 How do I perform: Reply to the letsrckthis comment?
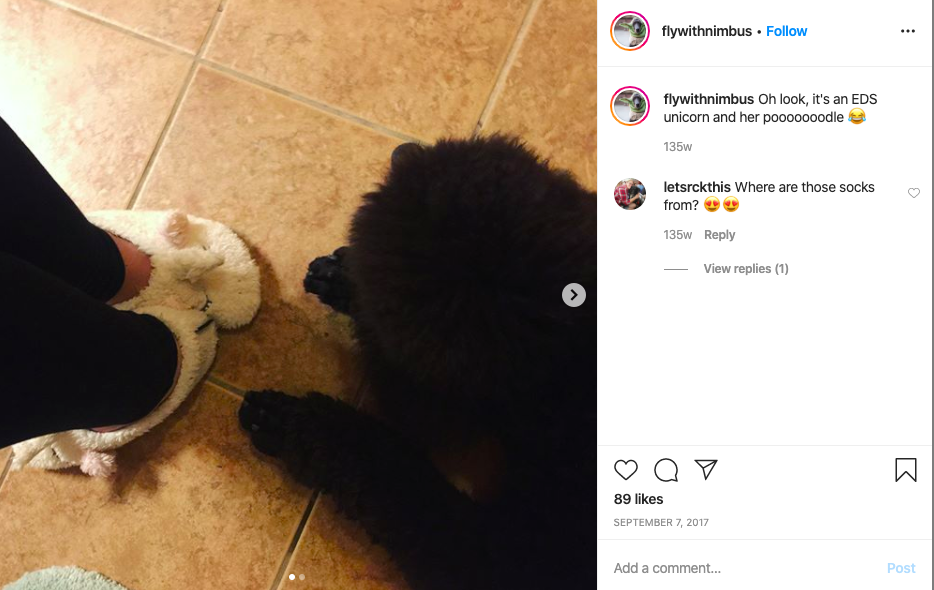click(x=720, y=235)
